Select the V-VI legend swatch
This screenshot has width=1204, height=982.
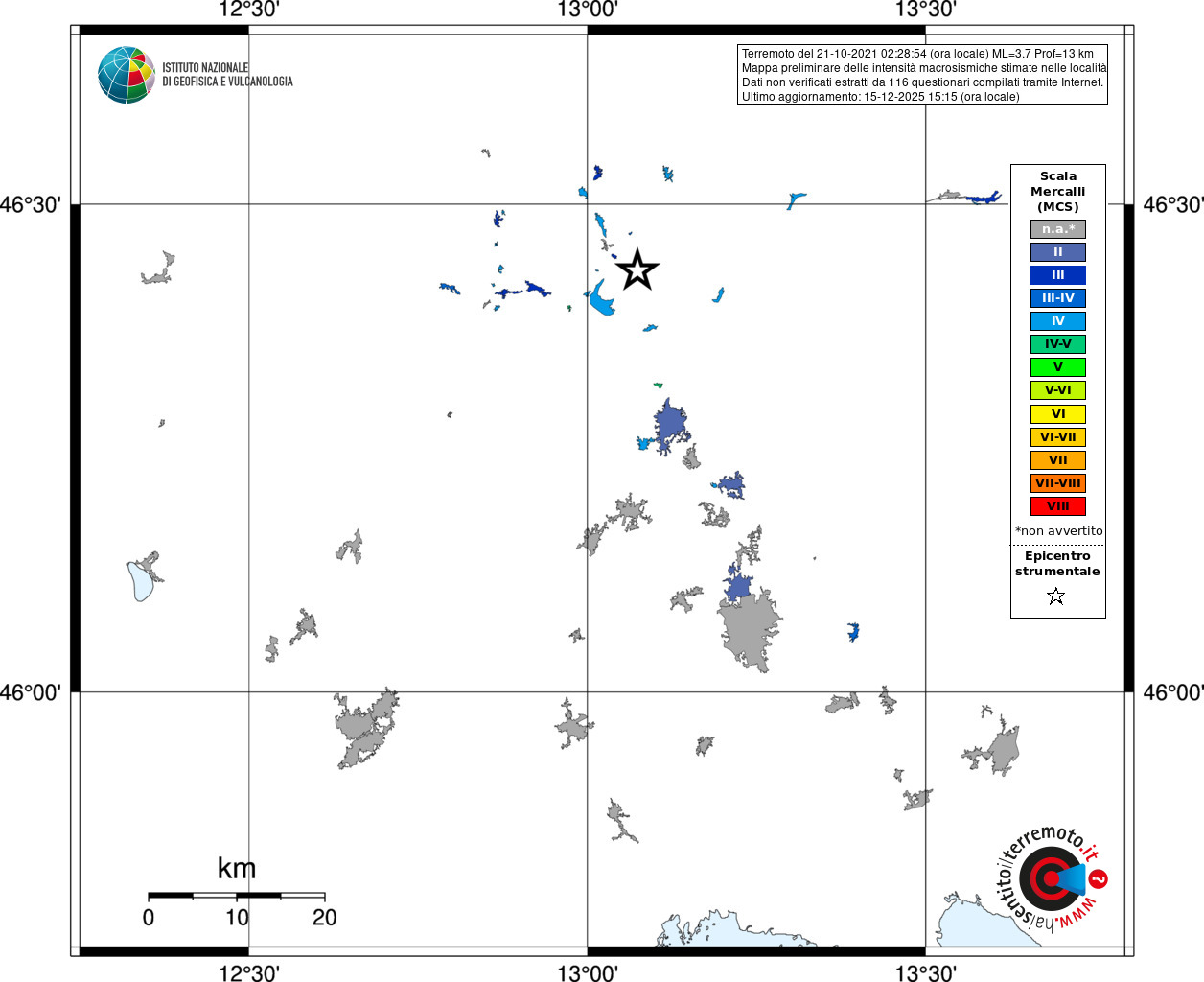(1058, 390)
